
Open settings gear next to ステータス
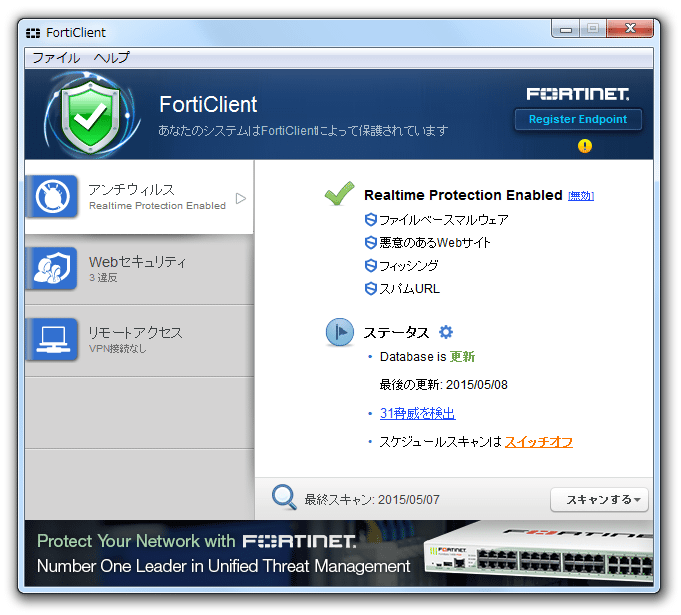446,332
